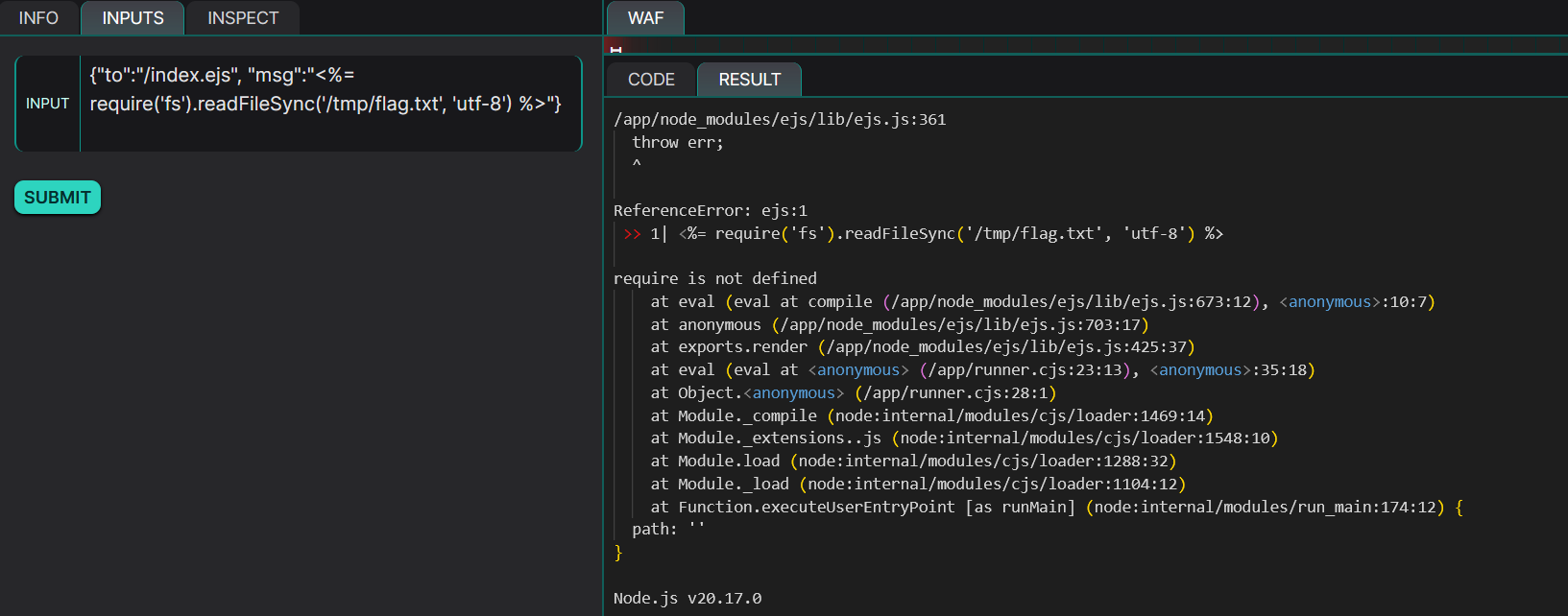Click the SUBMIT button

point(58,198)
